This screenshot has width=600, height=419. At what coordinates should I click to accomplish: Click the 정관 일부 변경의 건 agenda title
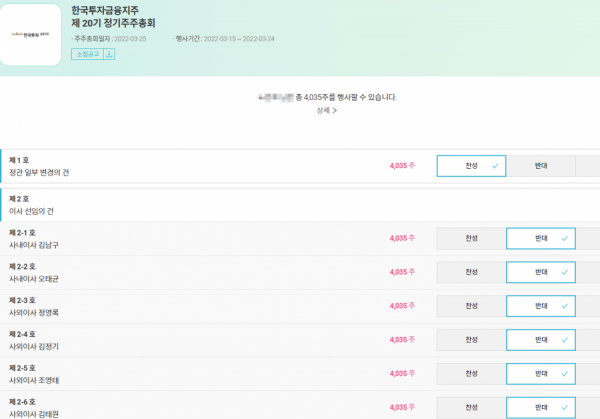pyautogui.click(x=39, y=173)
